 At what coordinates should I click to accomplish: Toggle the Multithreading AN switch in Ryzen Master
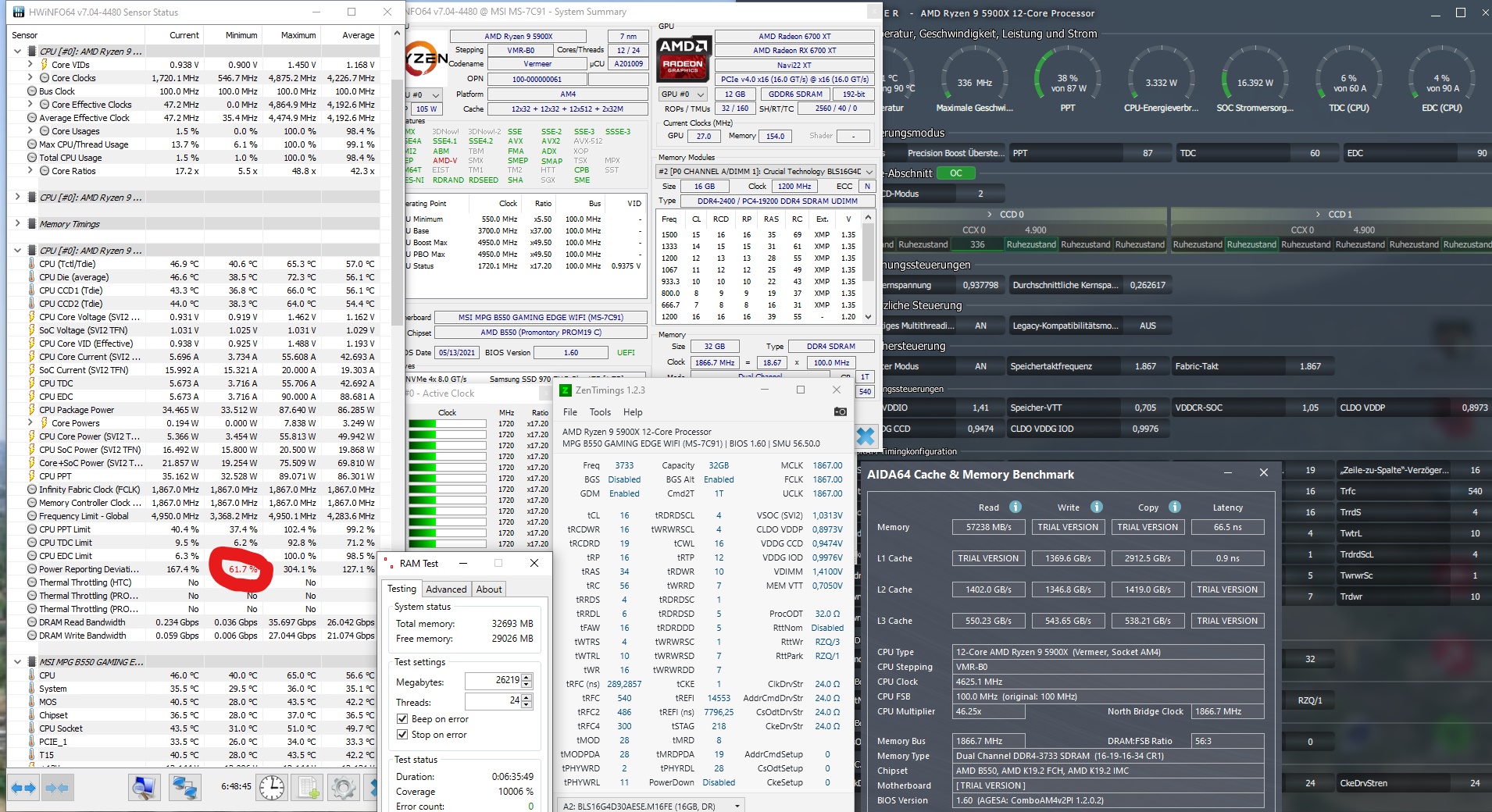980,326
